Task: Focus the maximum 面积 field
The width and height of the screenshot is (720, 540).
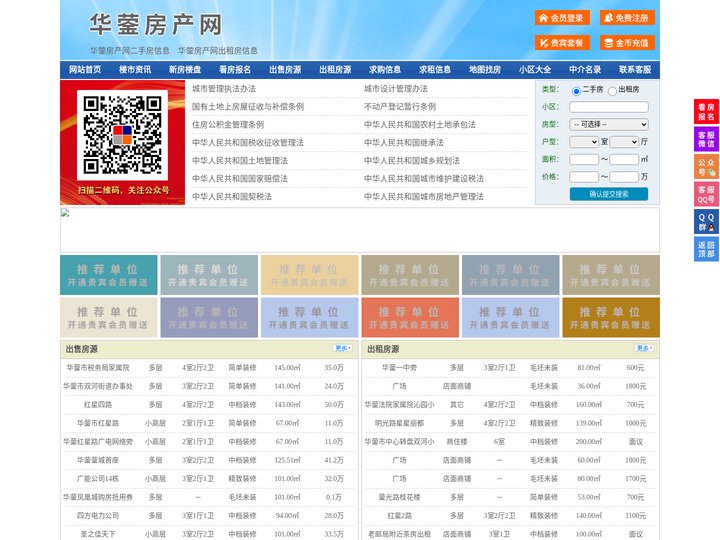Action: pos(624,159)
